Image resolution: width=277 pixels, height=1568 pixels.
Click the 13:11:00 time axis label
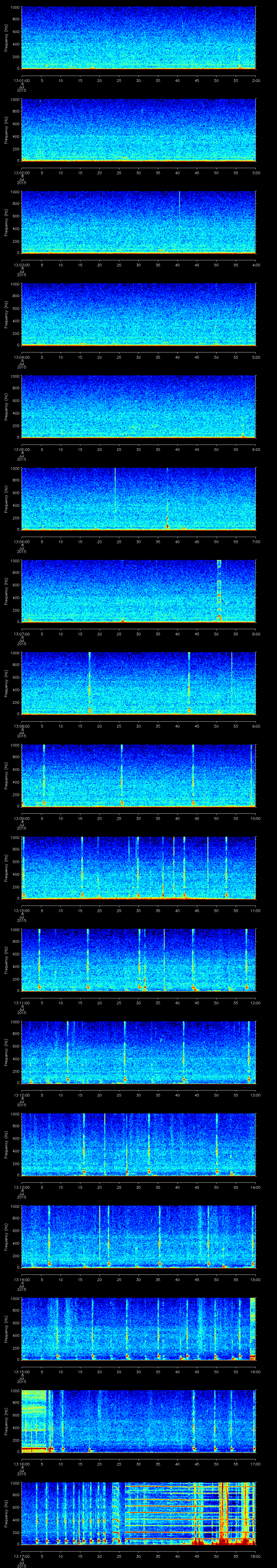21,1003
